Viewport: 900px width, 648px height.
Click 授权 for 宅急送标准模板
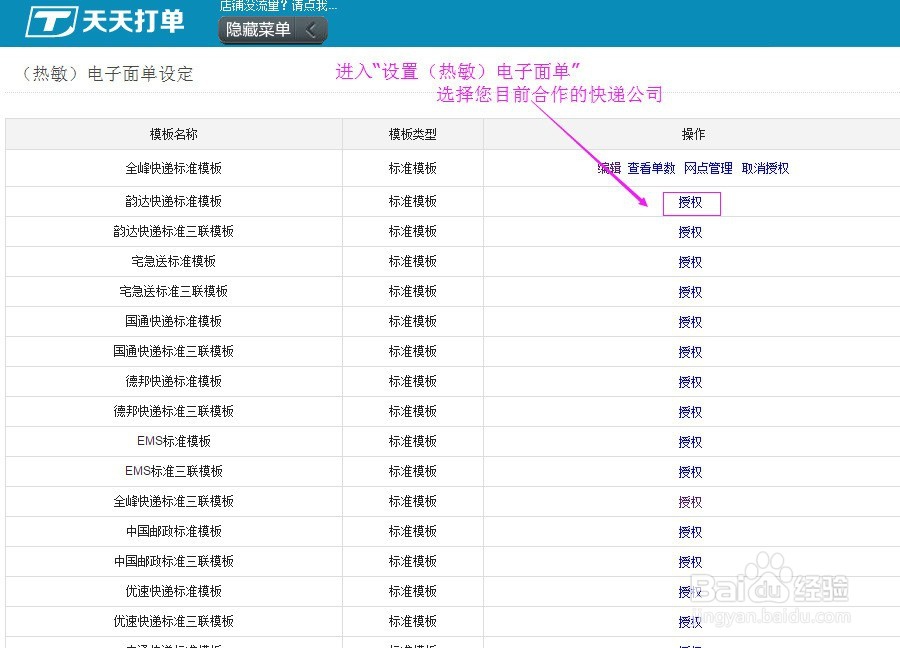coord(690,262)
